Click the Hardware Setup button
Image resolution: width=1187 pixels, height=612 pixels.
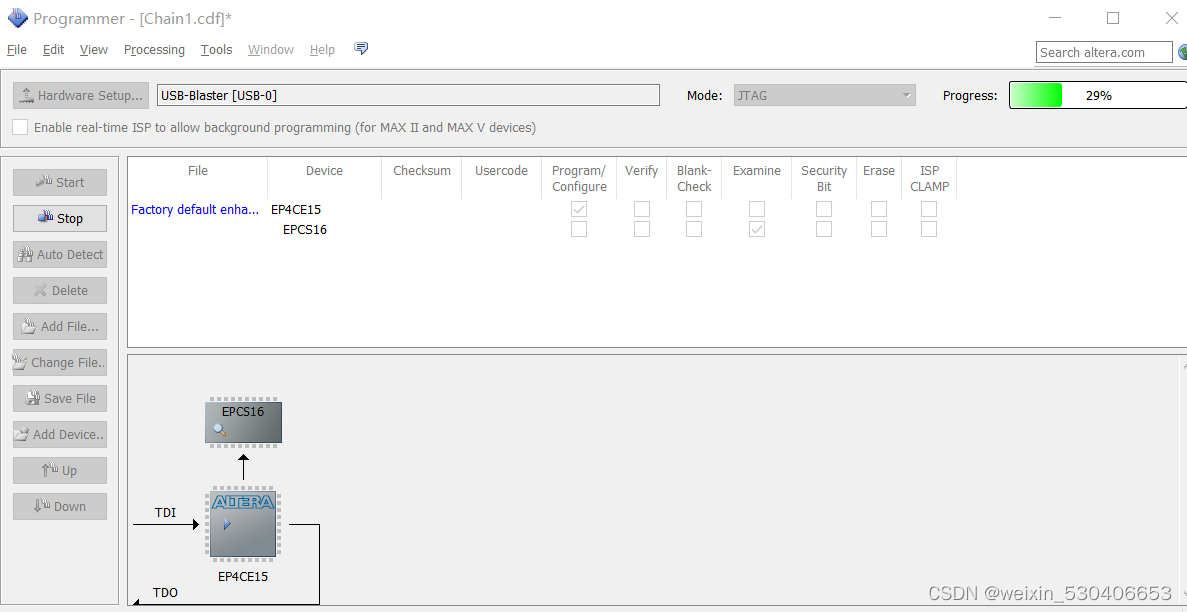[x=81, y=95]
